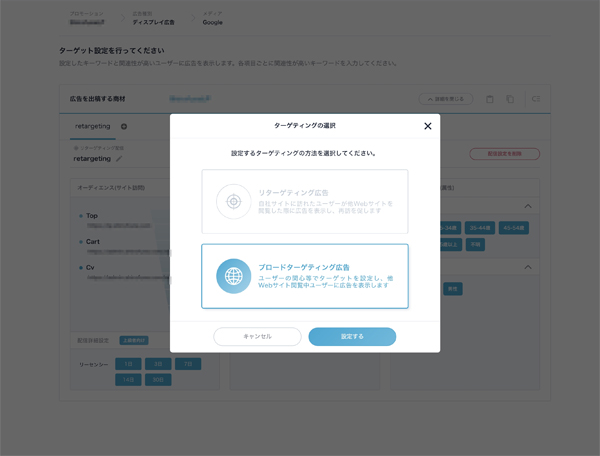Click the Top audience entry
The image size is (600, 456).
[92, 216]
